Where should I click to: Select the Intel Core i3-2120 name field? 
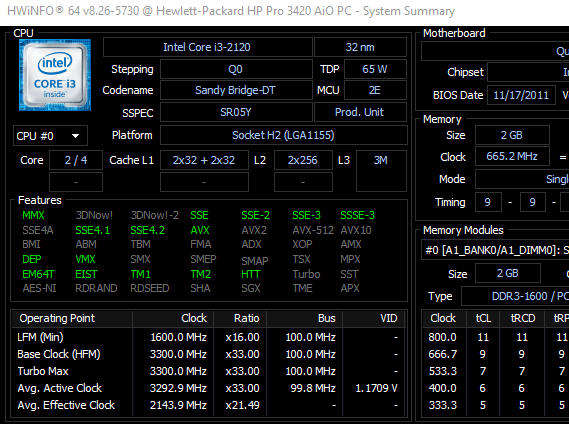coord(207,47)
